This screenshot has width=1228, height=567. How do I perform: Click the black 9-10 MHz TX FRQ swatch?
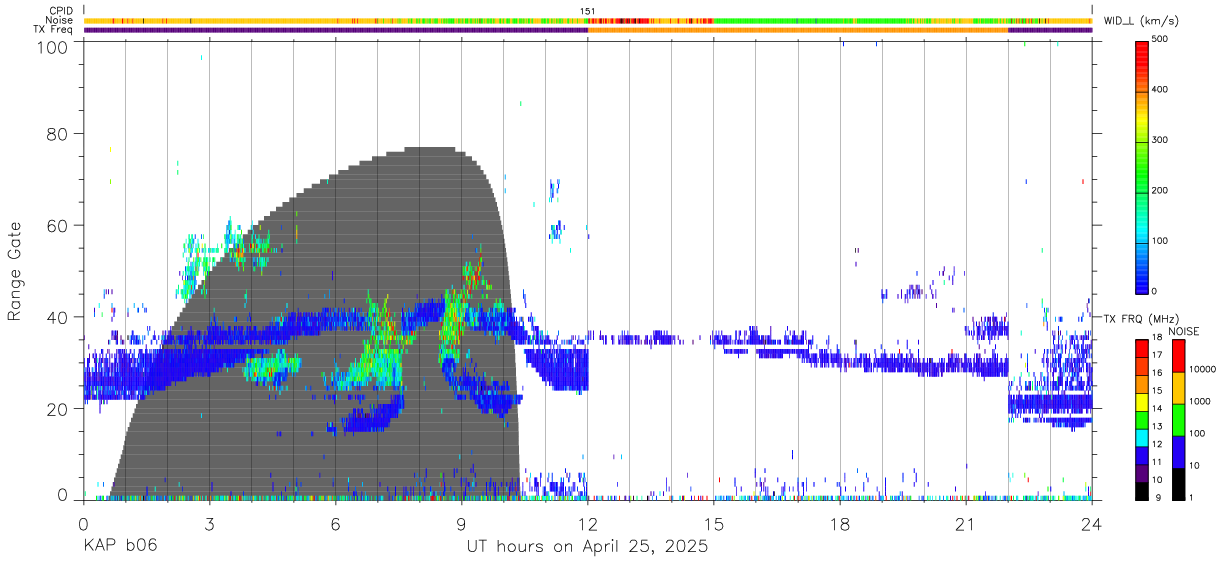coord(1141,491)
